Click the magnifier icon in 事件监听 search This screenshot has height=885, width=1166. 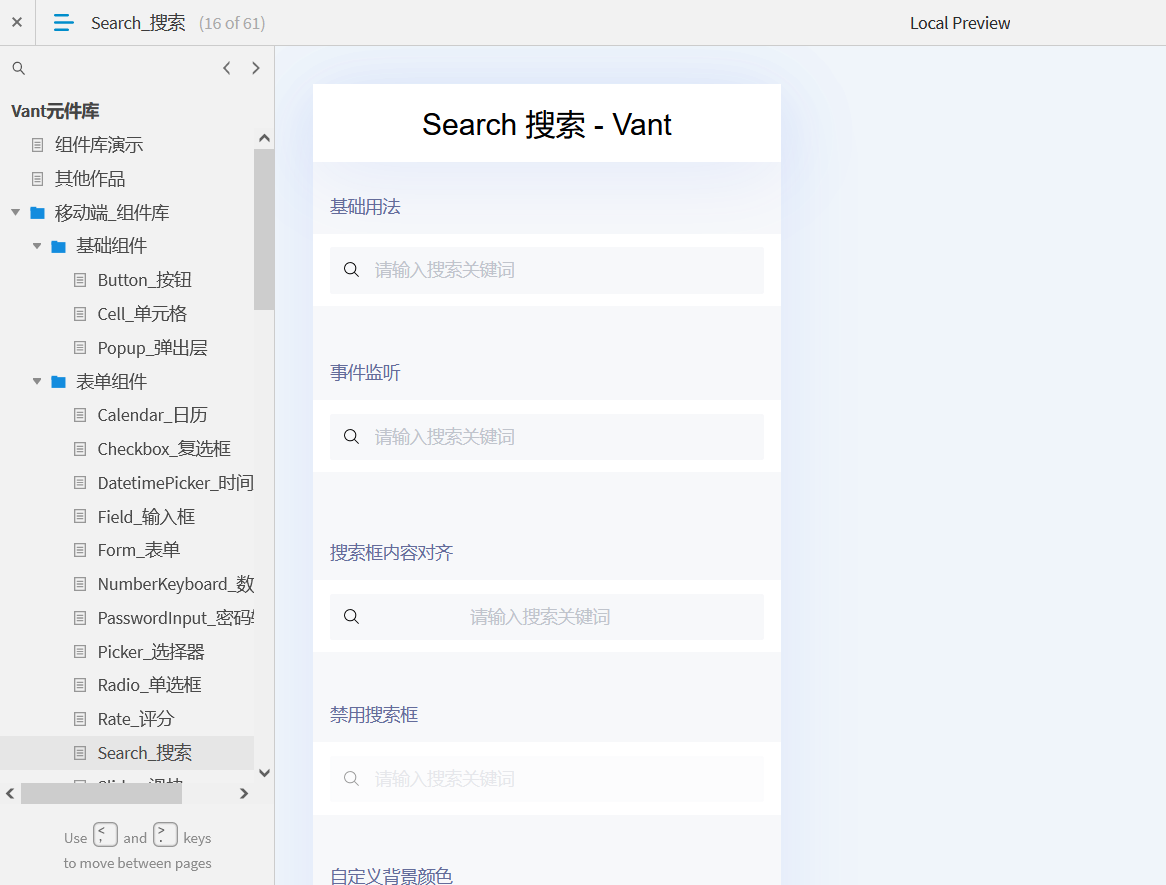(x=352, y=437)
